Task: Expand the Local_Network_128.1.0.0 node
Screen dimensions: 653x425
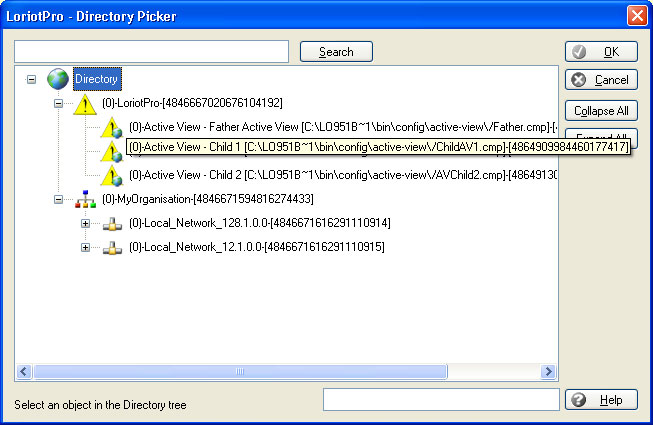Action: coord(85,224)
